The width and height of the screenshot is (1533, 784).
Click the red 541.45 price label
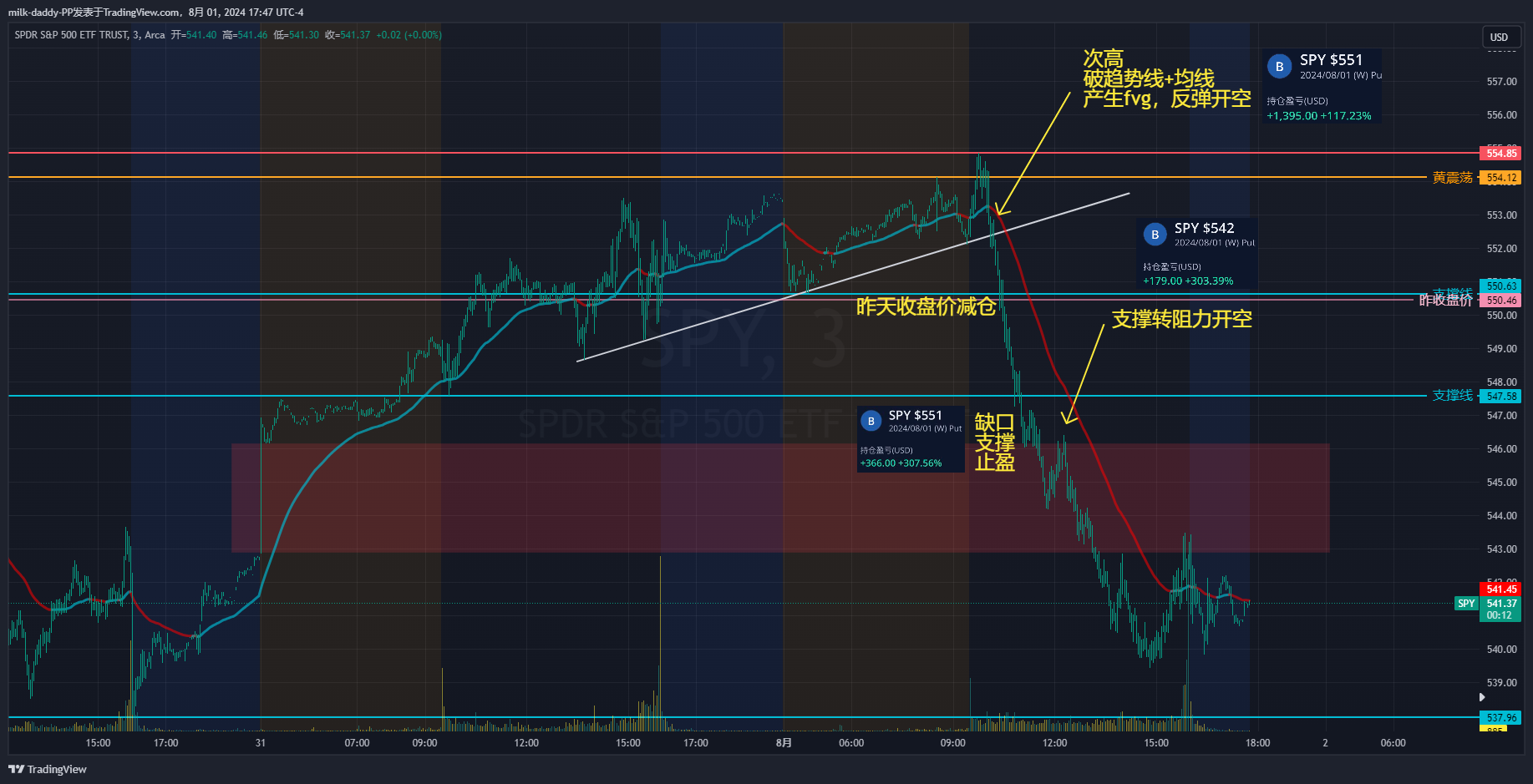[x=1500, y=589]
